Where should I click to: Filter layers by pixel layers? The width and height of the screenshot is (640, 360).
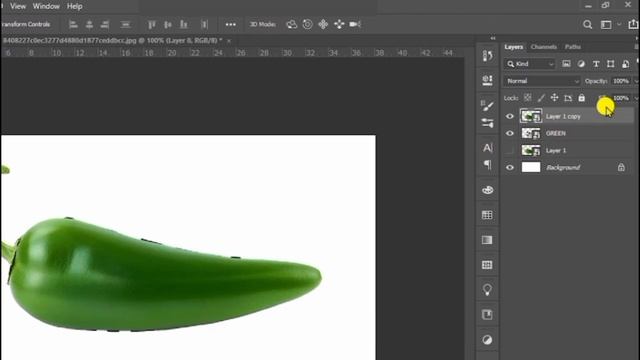pyautogui.click(x=566, y=64)
